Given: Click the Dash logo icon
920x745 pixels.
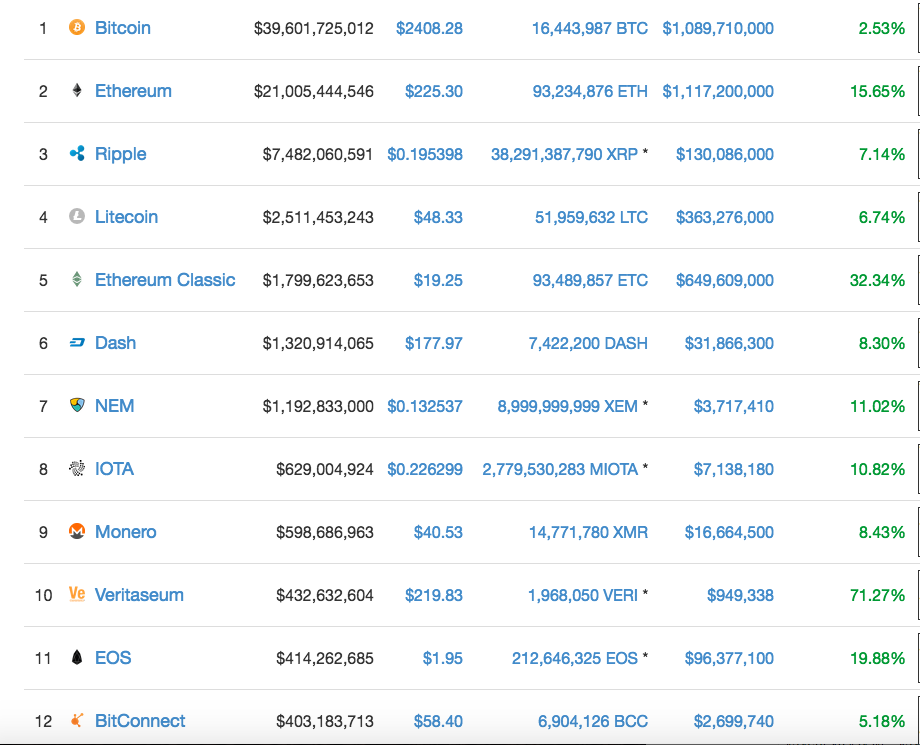Looking at the screenshot, I should [77, 343].
